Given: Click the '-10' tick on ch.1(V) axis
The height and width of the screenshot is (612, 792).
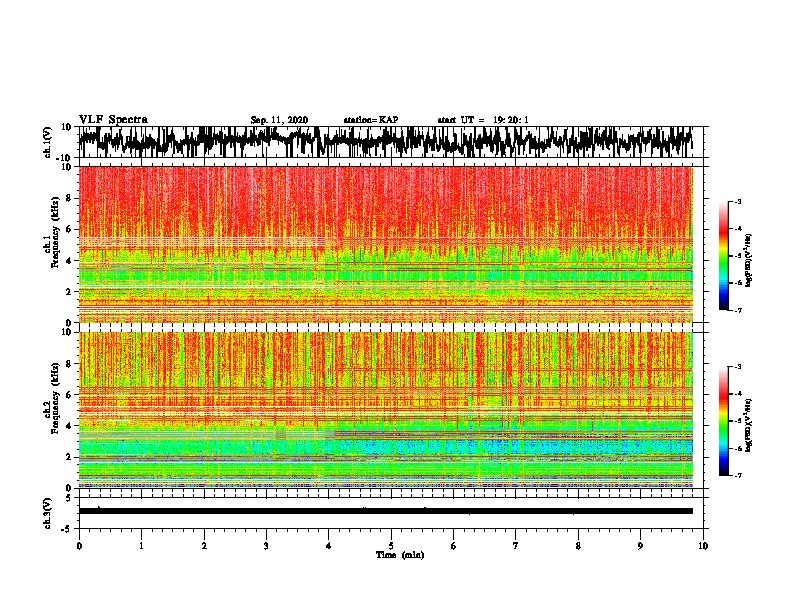Looking at the screenshot, I should [65, 157].
